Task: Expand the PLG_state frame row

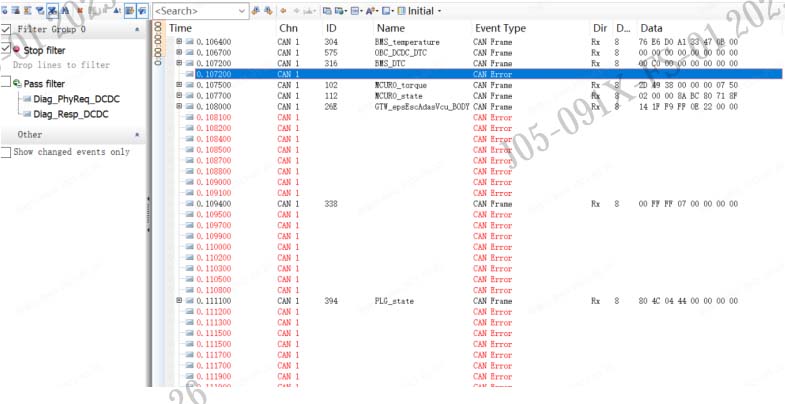Action: click(179, 300)
